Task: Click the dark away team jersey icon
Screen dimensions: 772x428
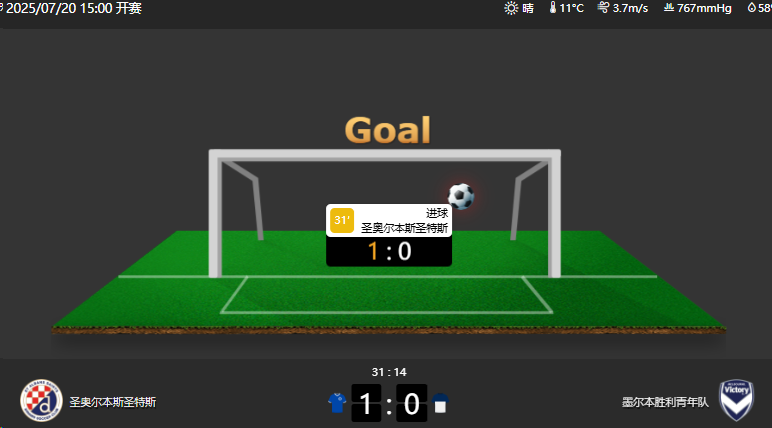Action: pos(440,403)
